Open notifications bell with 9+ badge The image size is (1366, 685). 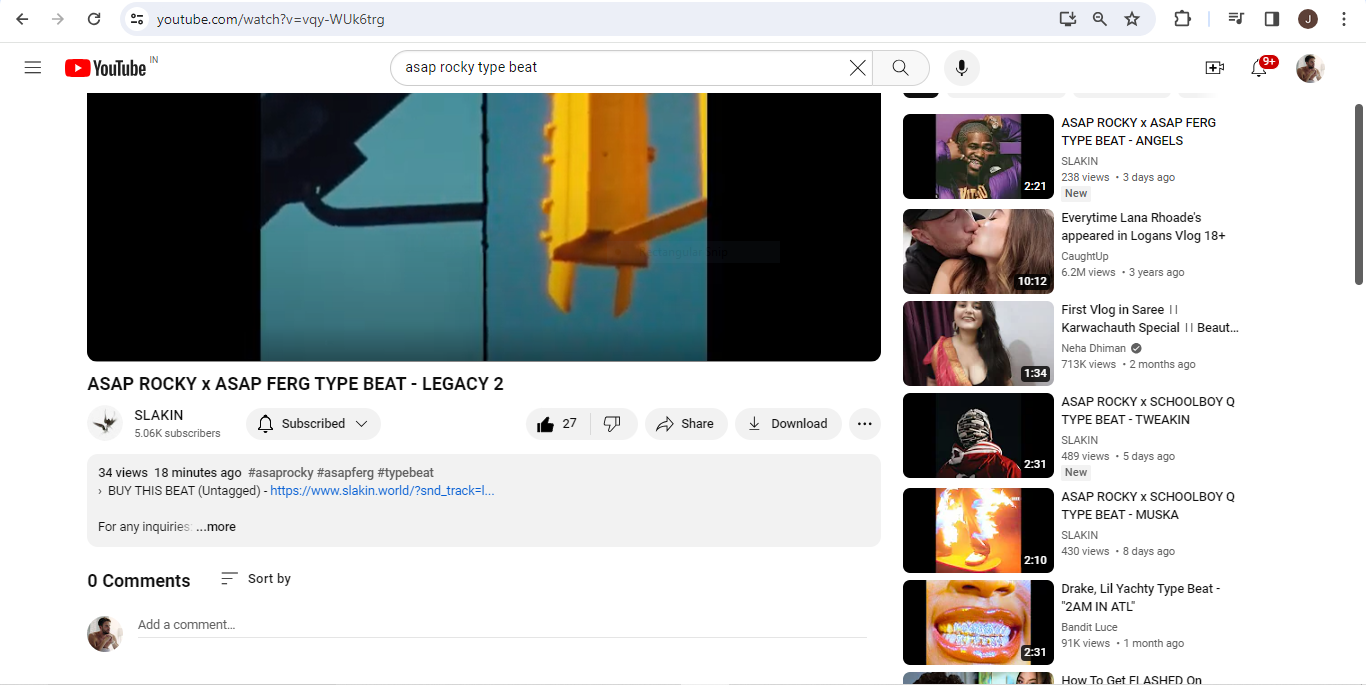click(1260, 67)
